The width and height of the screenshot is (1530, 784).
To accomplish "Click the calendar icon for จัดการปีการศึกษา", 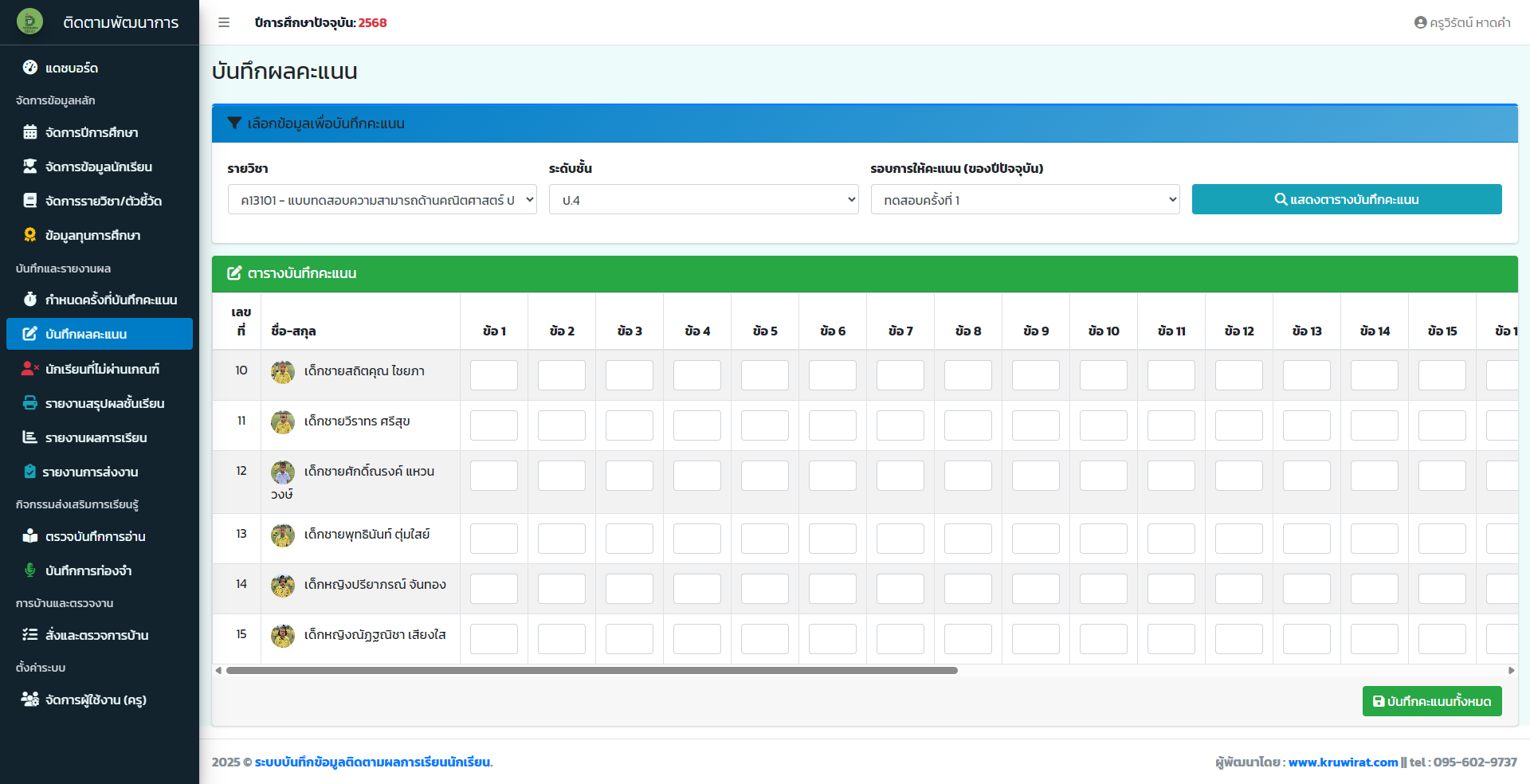I will pyautogui.click(x=30, y=132).
